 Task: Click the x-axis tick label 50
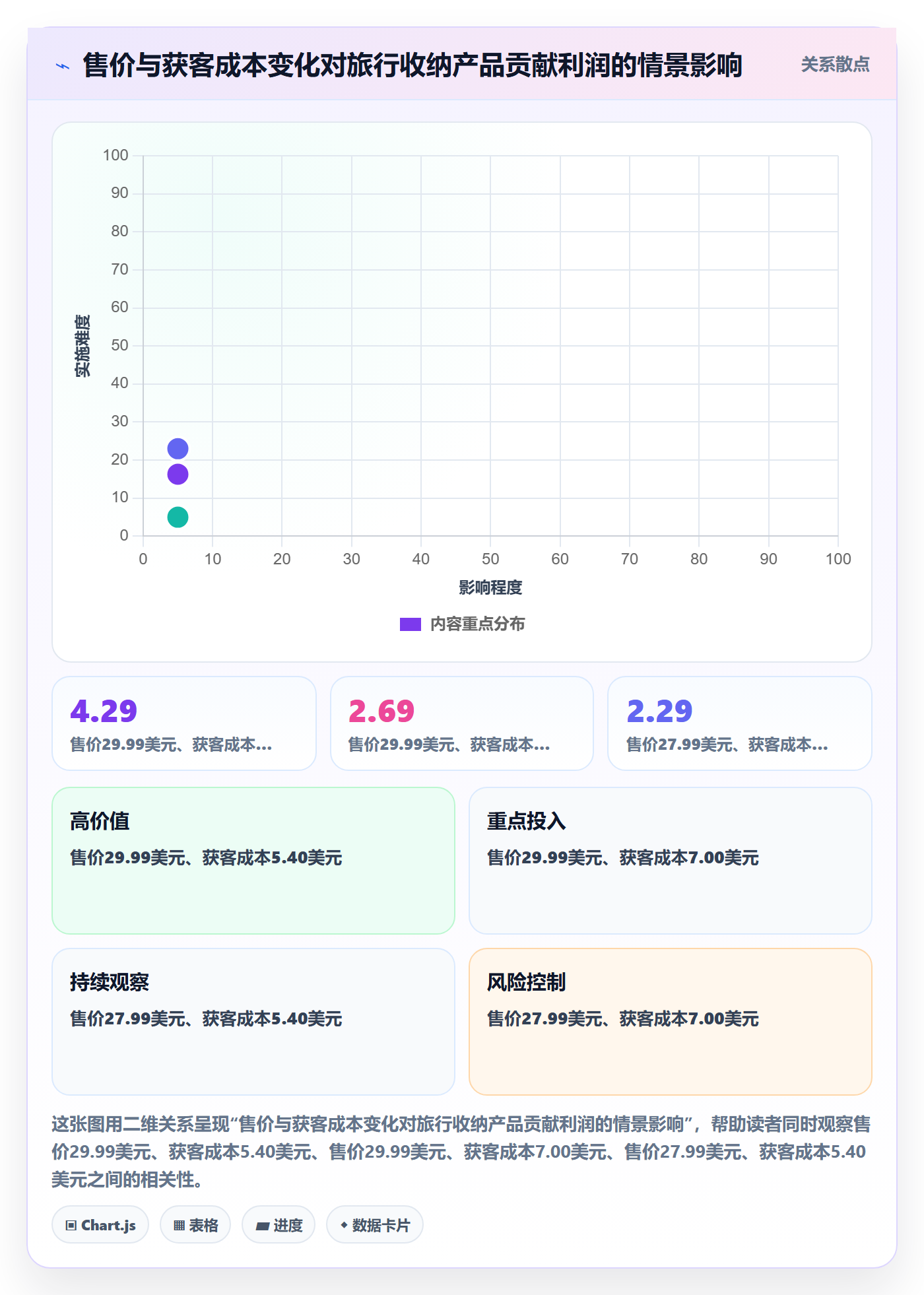click(x=490, y=559)
